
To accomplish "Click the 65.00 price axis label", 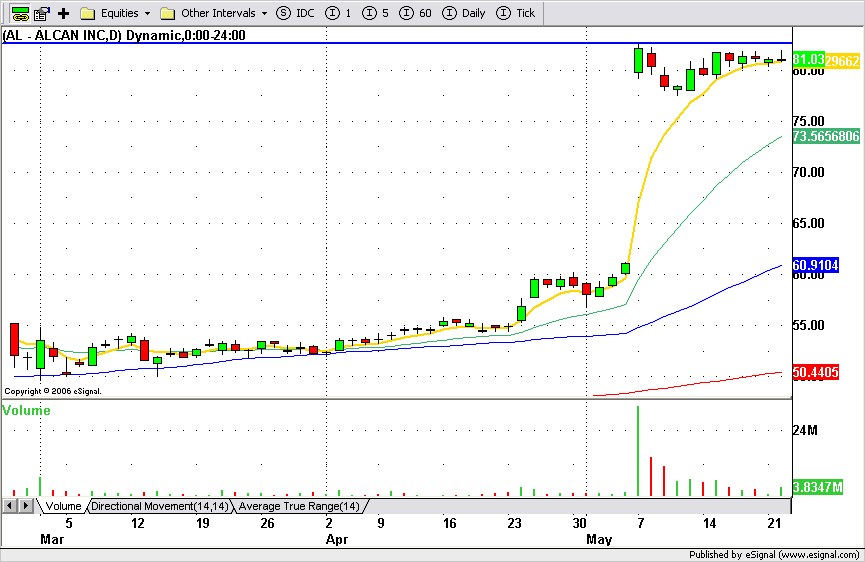I will [x=808, y=223].
